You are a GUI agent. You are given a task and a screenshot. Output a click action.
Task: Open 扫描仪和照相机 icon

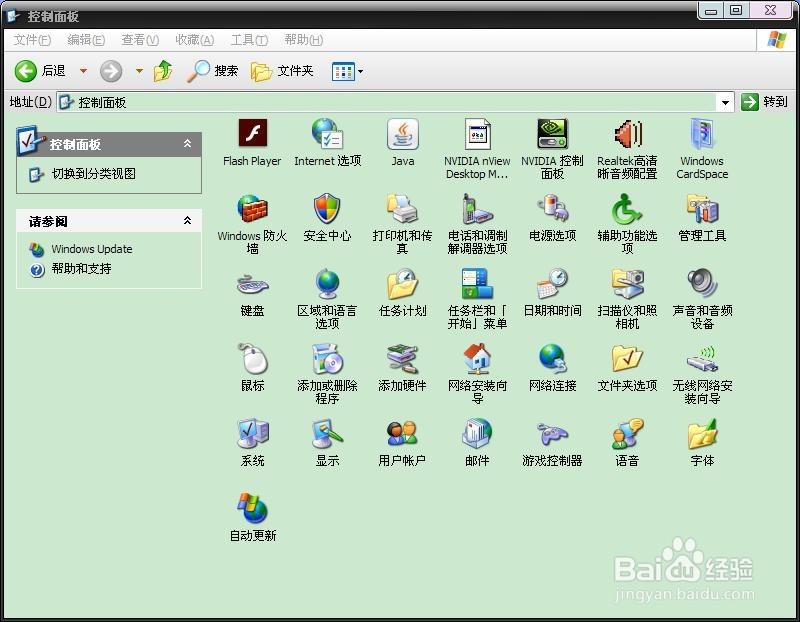coord(628,284)
